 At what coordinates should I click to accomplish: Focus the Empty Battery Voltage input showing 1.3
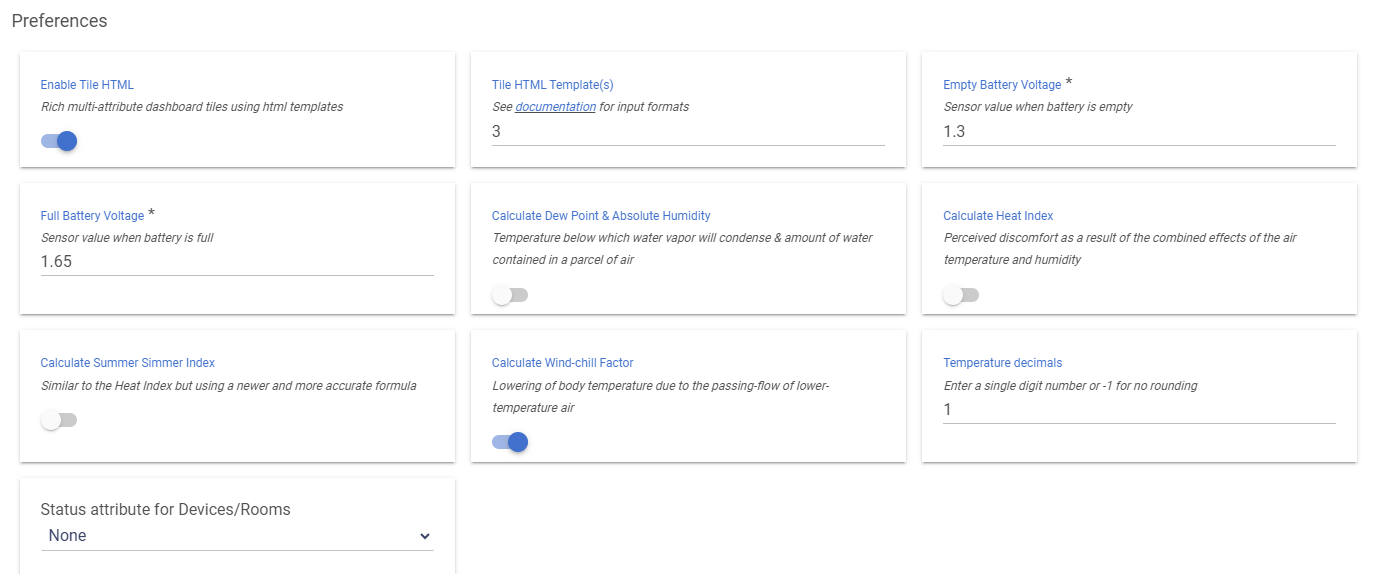click(1139, 132)
